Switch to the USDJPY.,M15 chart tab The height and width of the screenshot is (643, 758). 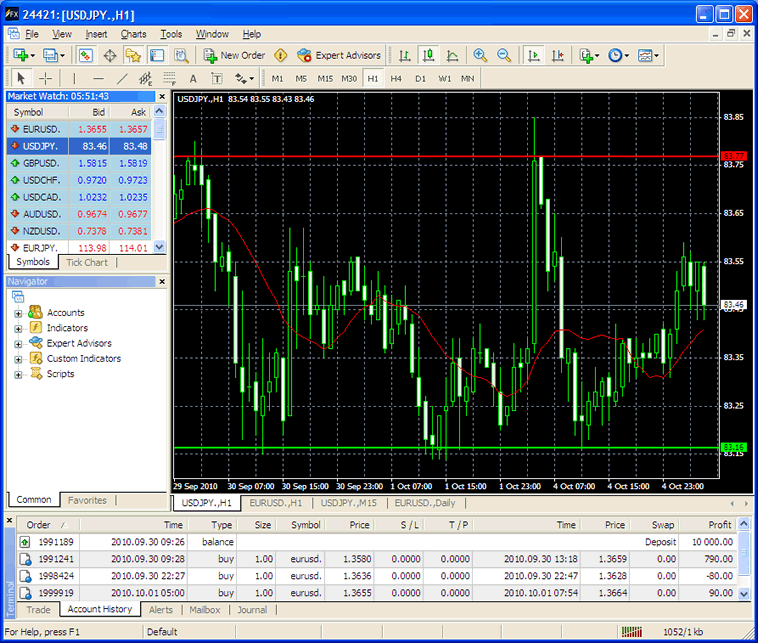(349, 503)
